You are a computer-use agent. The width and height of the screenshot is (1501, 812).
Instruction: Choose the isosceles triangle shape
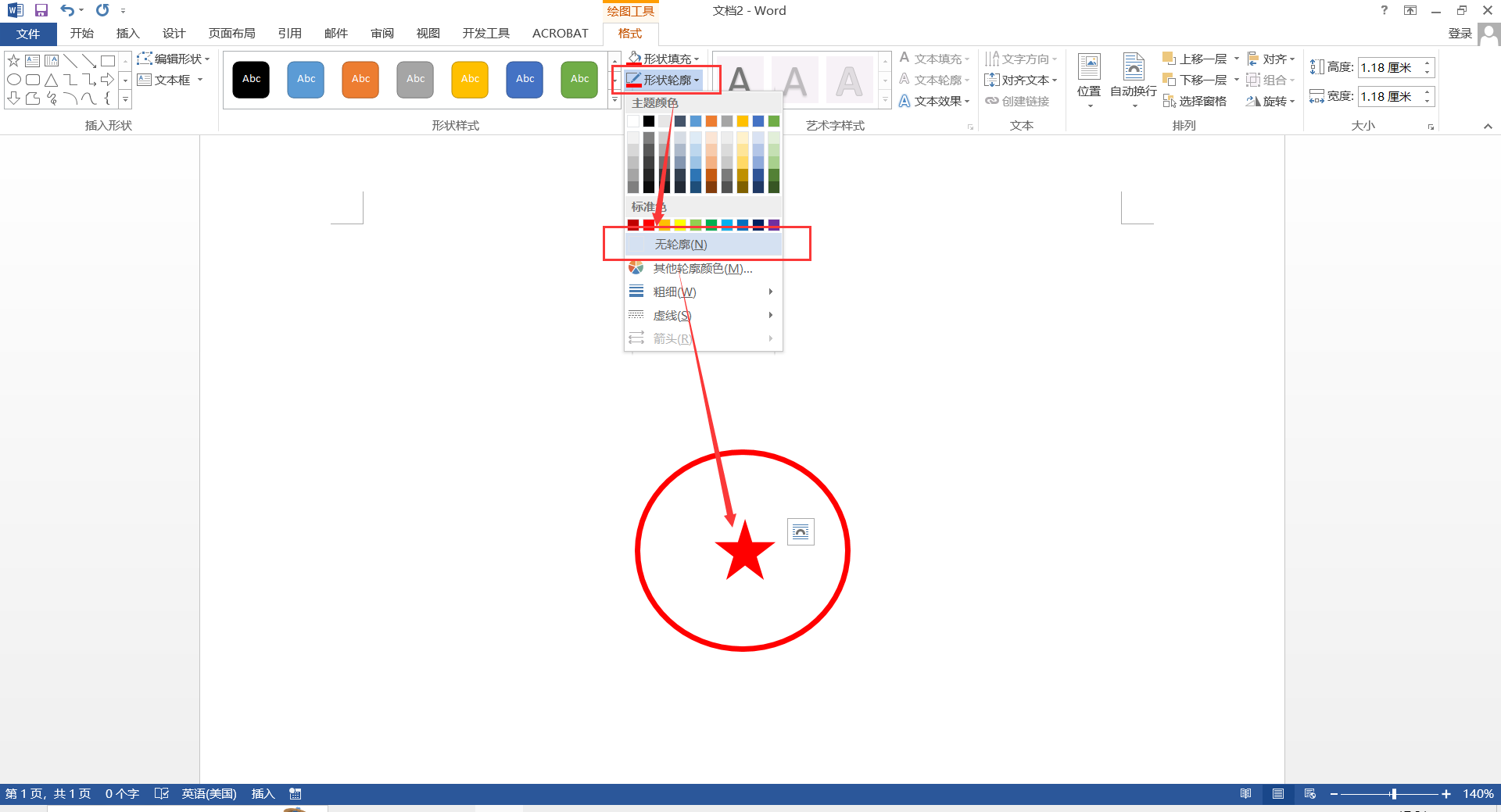[51, 80]
